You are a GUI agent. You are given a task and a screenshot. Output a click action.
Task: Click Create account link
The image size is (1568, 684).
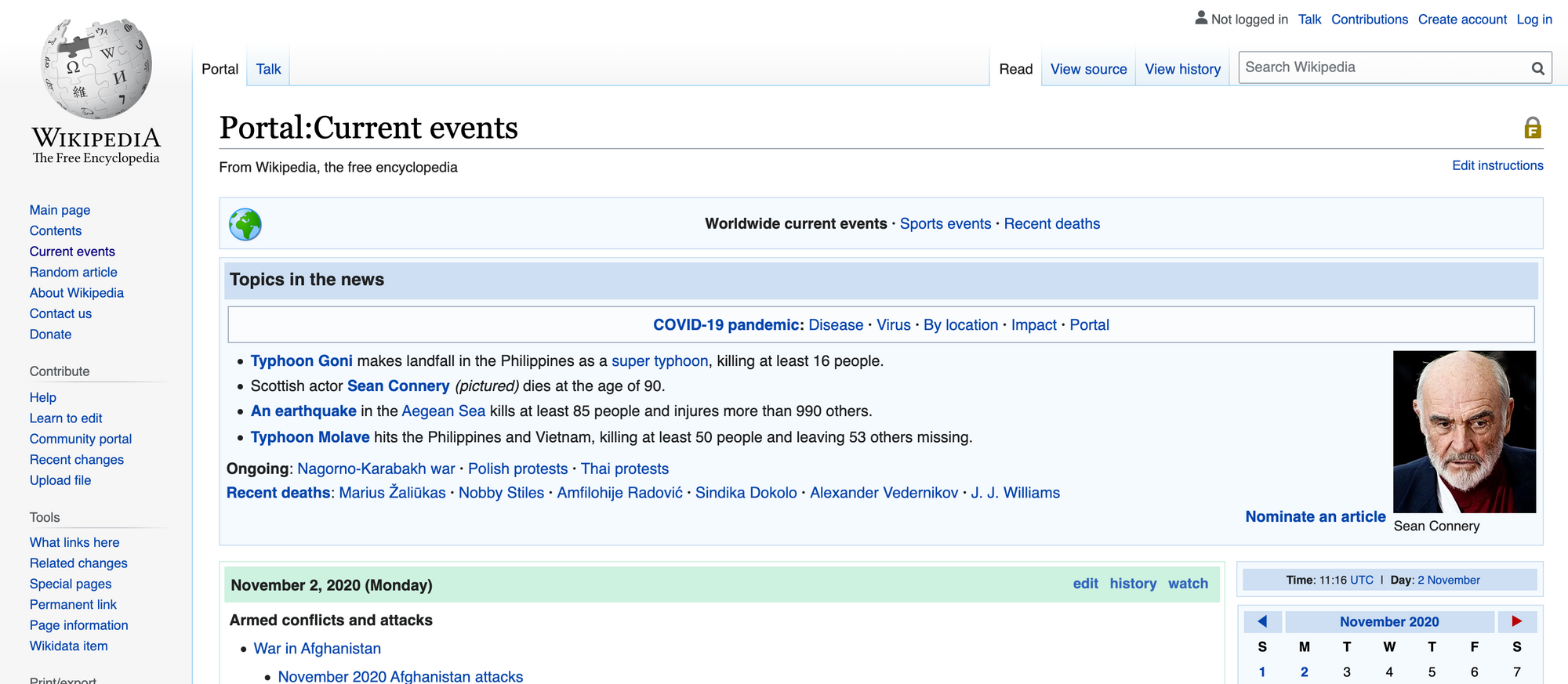pyautogui.click(x=1462, y=20)
